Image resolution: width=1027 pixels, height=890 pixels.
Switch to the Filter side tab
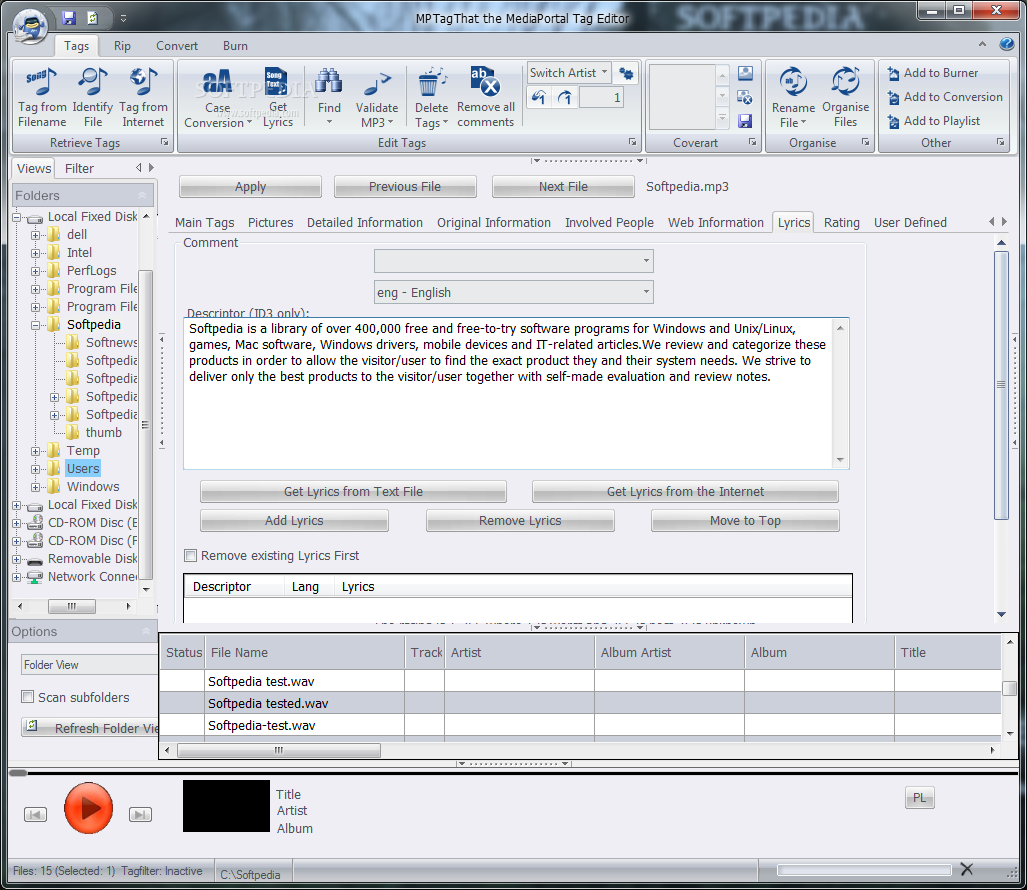(79, 168)
